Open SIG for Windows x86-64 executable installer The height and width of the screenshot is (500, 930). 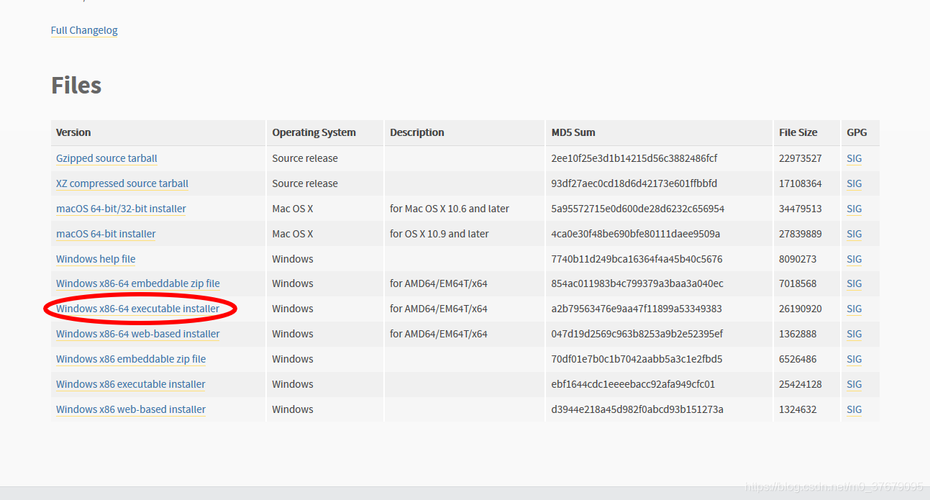(854, 308)
